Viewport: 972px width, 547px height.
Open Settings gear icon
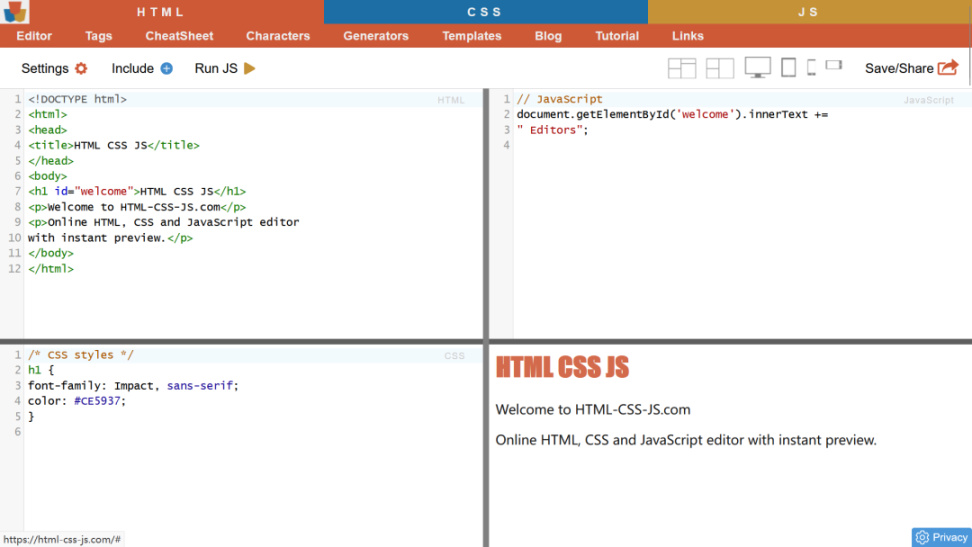81,68
